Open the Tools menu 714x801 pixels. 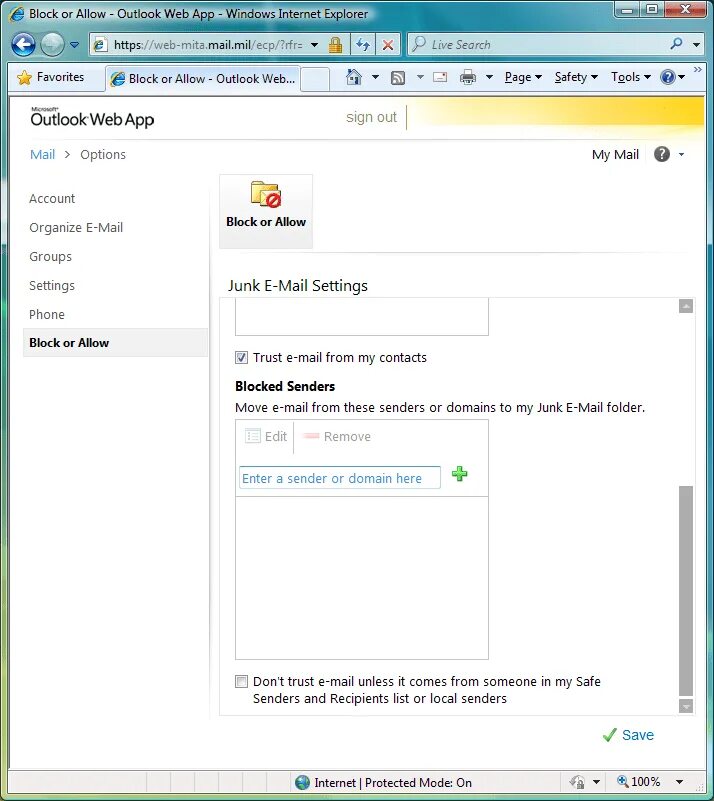pos(631,77)
